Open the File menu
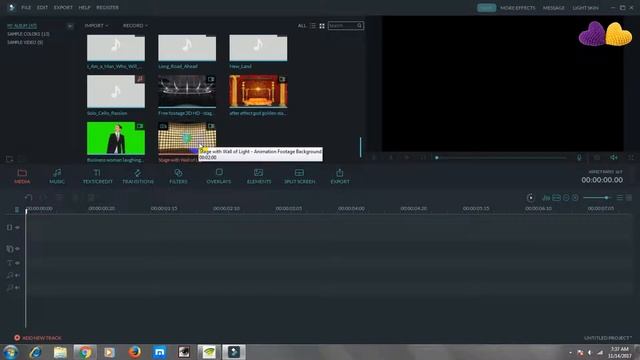 (x=26, y=8)
